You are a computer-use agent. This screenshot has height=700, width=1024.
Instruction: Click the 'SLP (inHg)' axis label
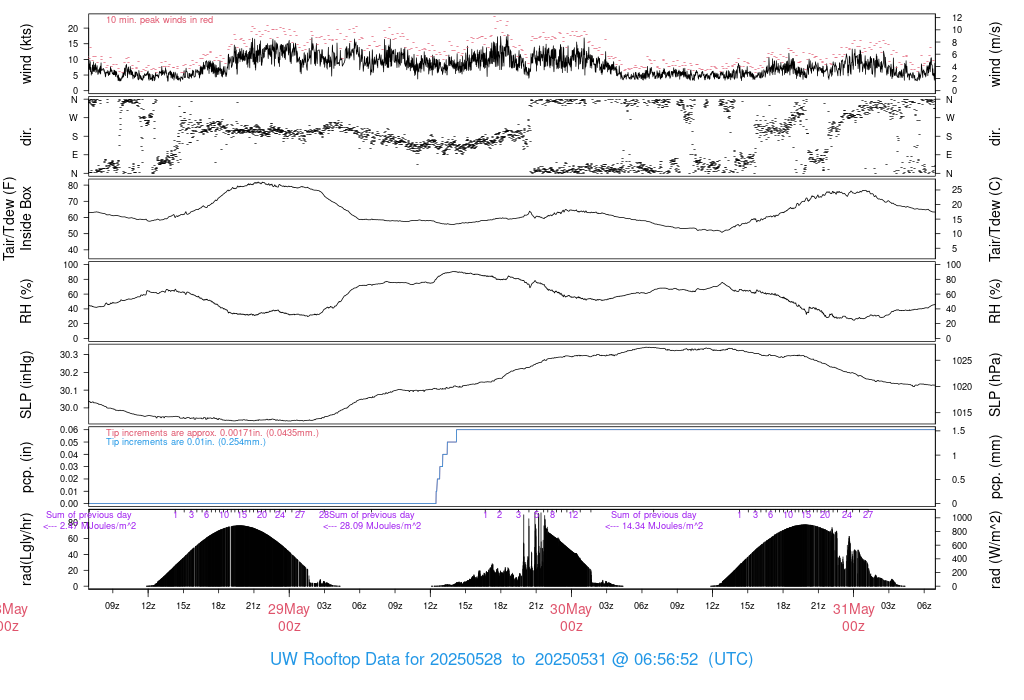26,385
